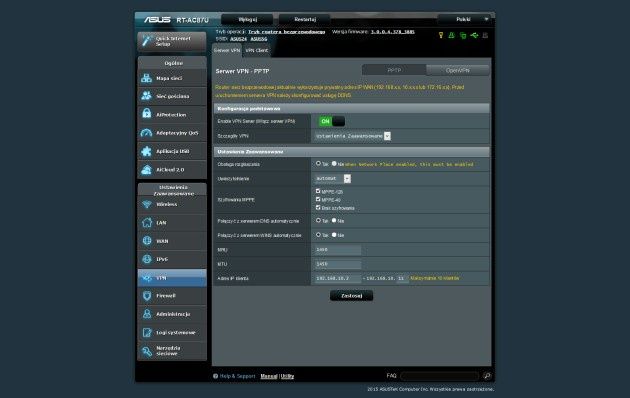Click the green network clients status icon
This screenshot has height=398, width=630.
point(463,35)
